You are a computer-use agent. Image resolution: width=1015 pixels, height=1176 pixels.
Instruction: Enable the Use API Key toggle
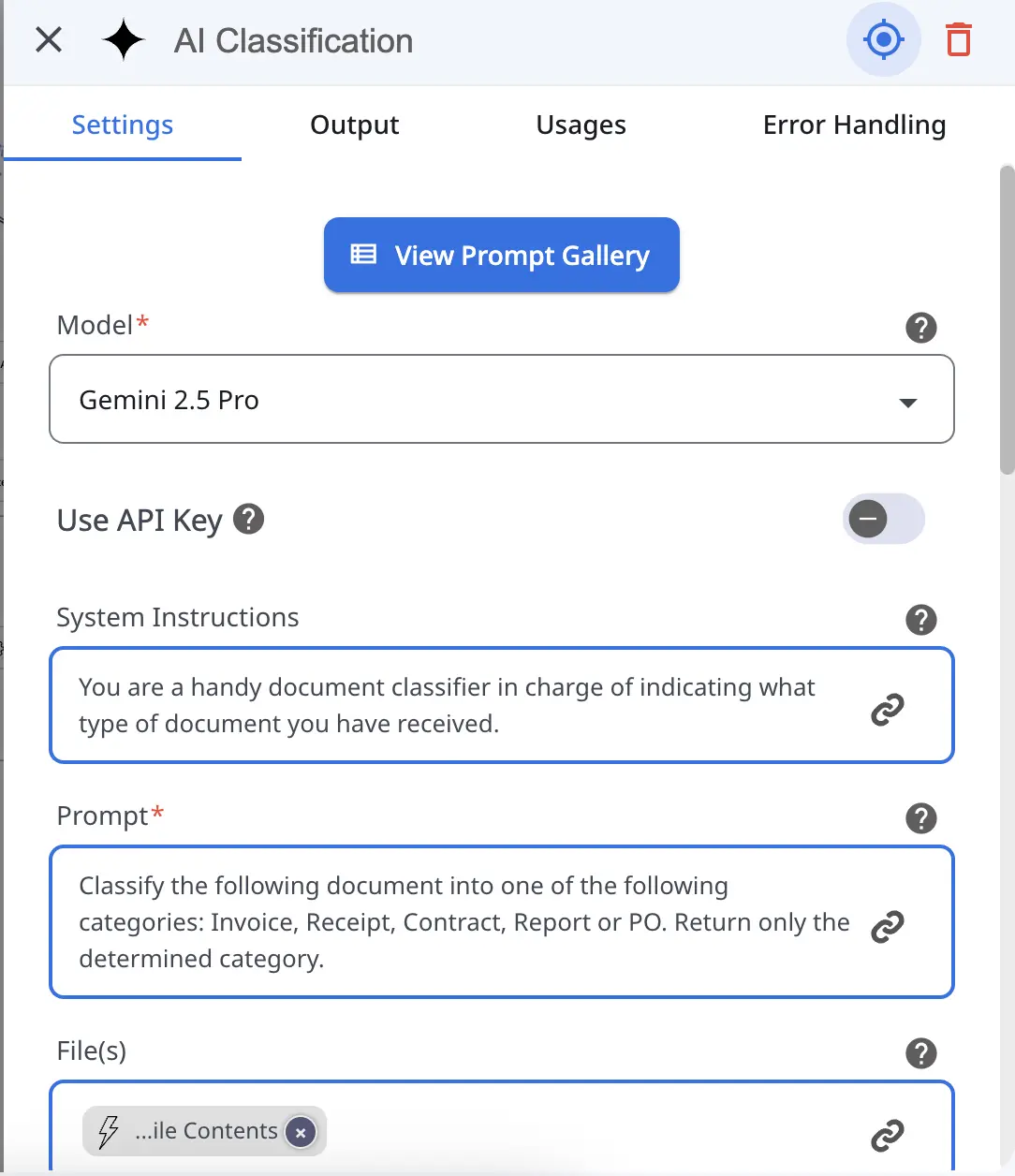click(883, 519)
